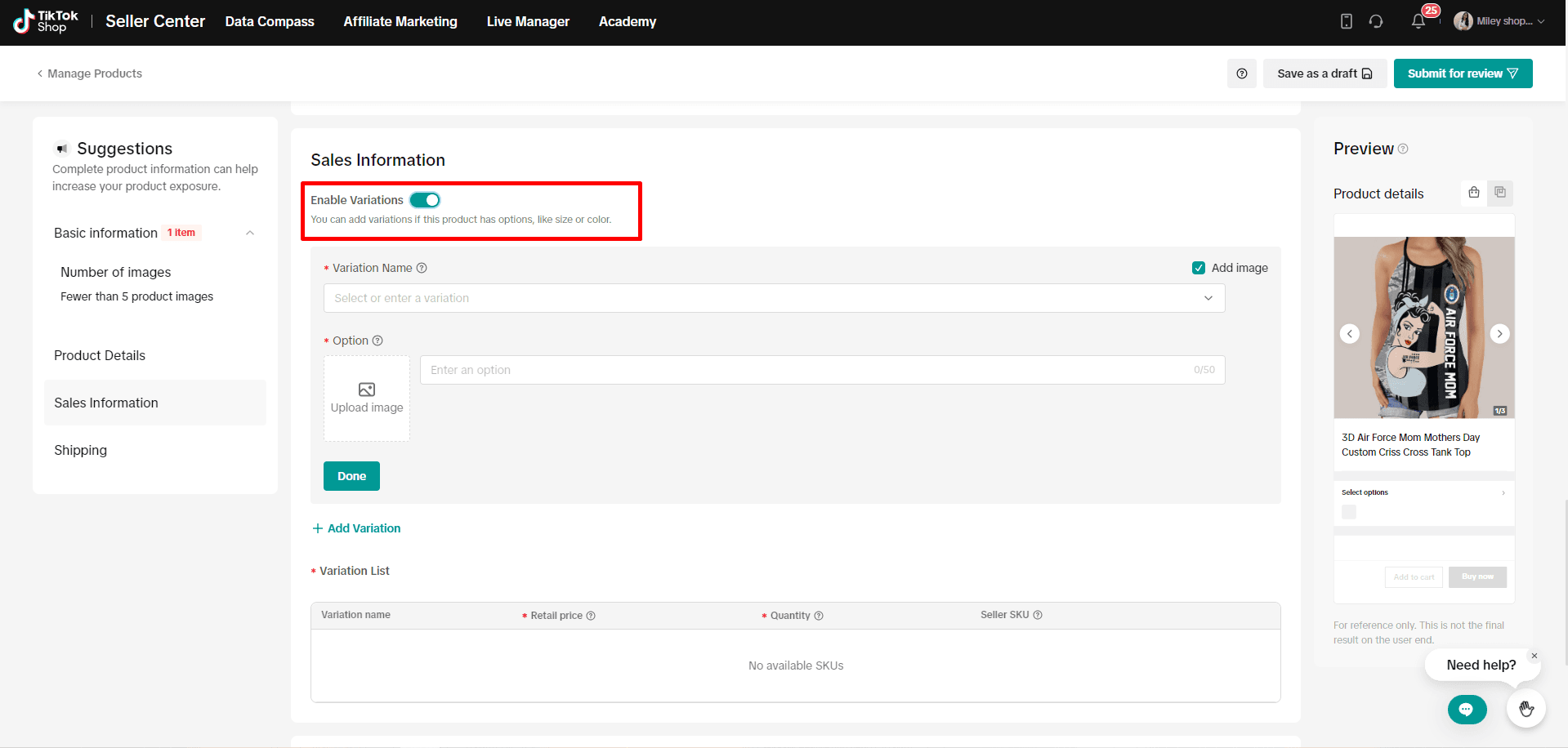Click the Add Variation link
Image resolution: width=1568 pixels, height=748 pixels.
coord(357,528)
